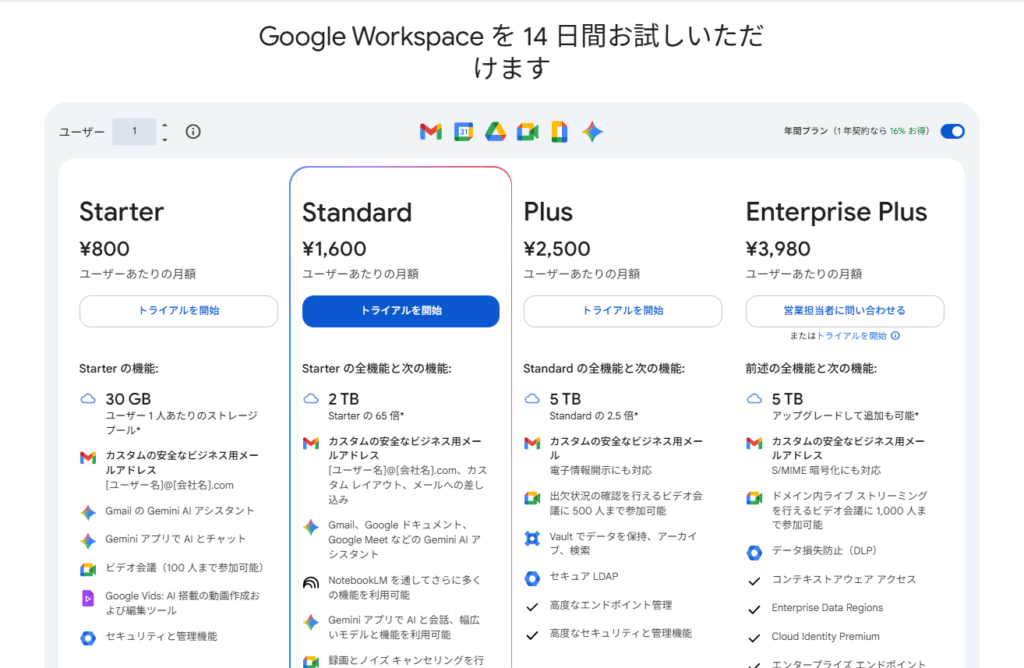
Task: Click the Gemini sparkle icon in the top row
Action: tap(592, 132)
